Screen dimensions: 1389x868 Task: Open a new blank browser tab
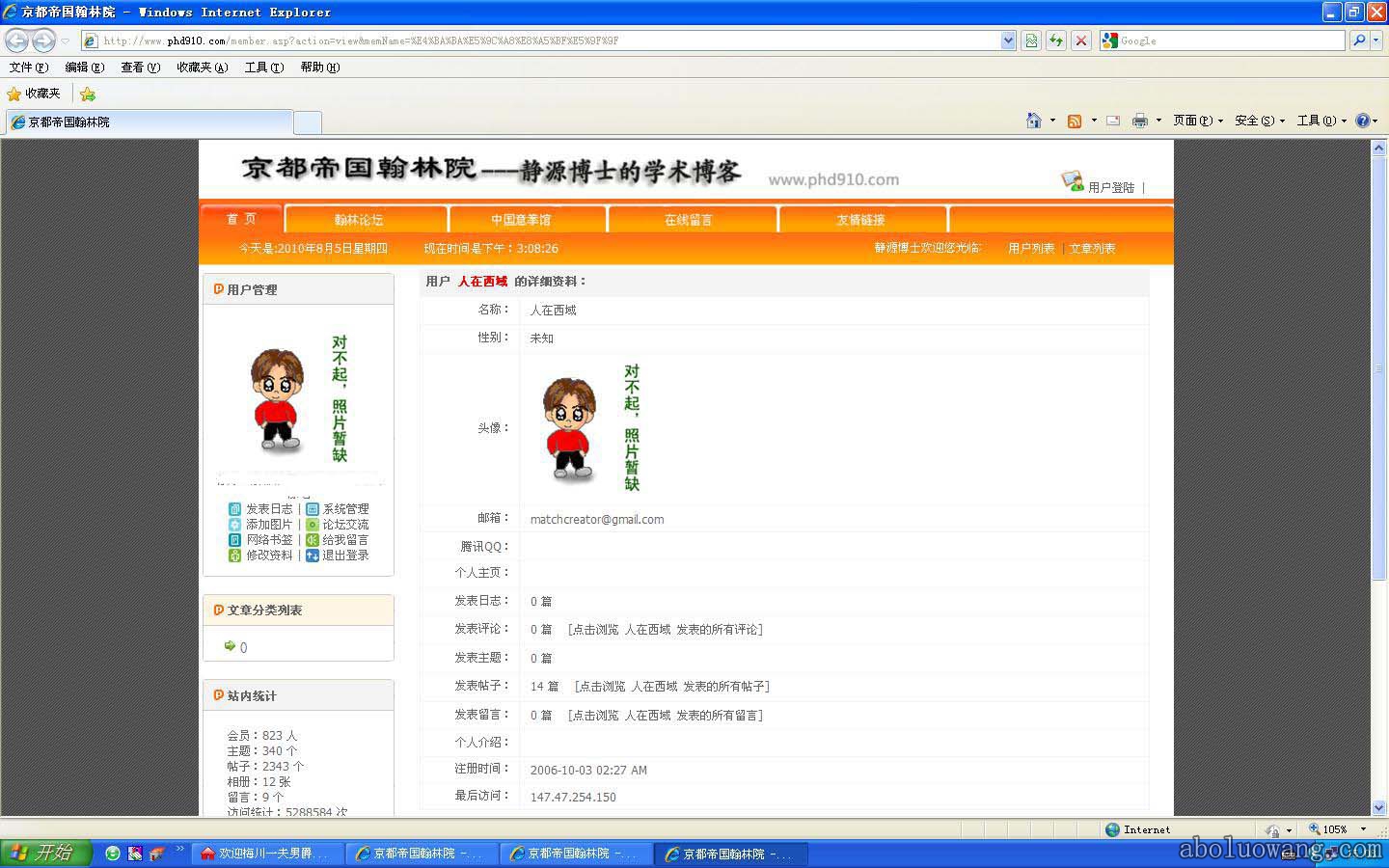[307, 122]
